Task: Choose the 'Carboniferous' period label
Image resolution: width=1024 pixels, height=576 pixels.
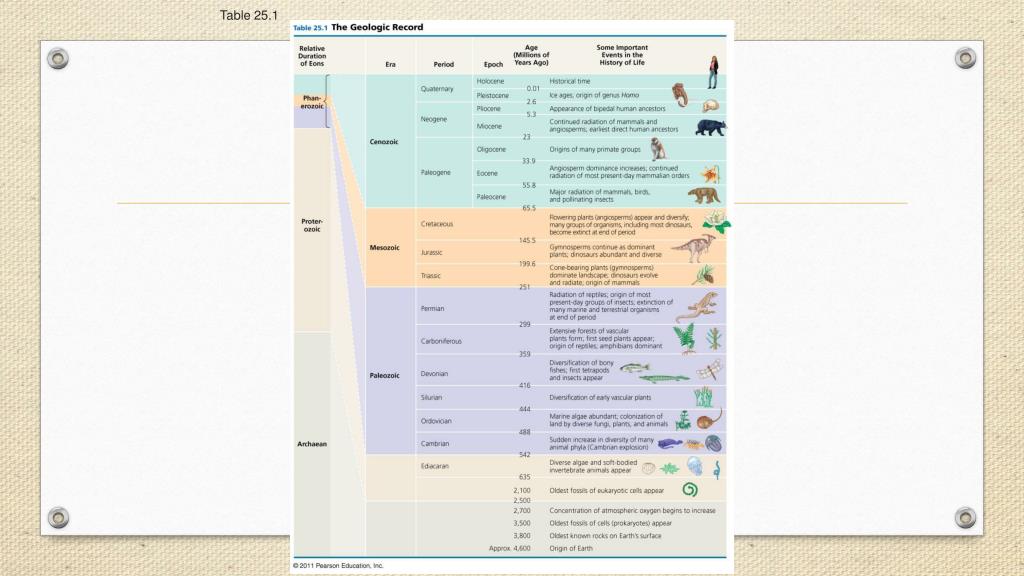Action: coord(441,341)
